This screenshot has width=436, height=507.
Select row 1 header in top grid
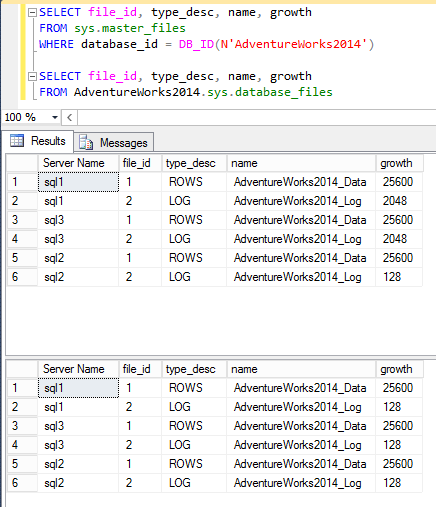click(22, 182)
